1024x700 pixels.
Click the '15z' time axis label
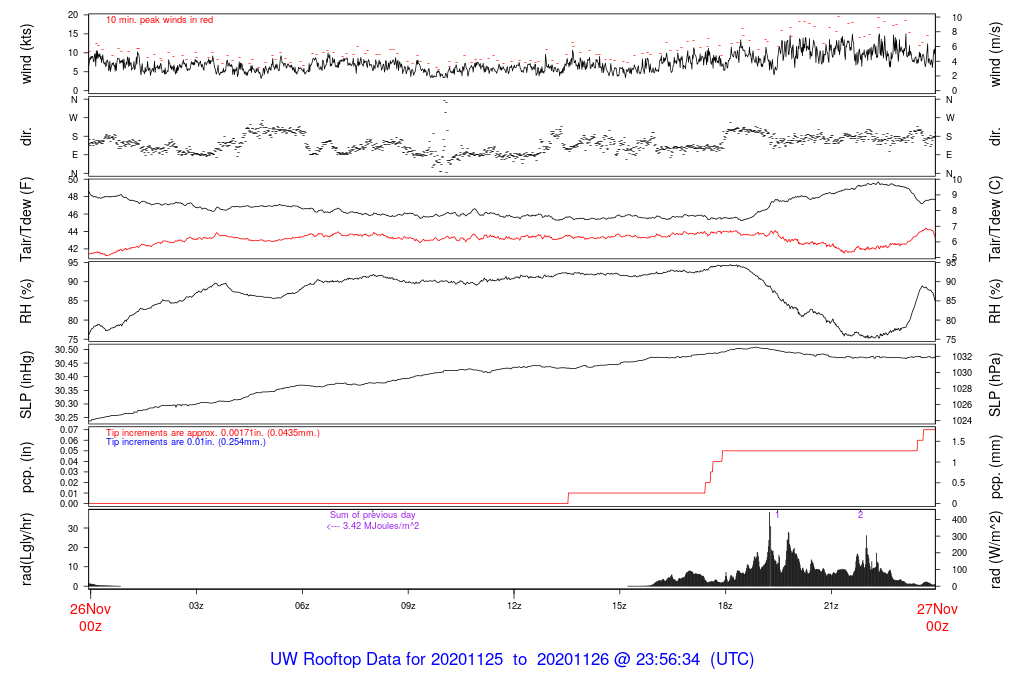point(620,606)
